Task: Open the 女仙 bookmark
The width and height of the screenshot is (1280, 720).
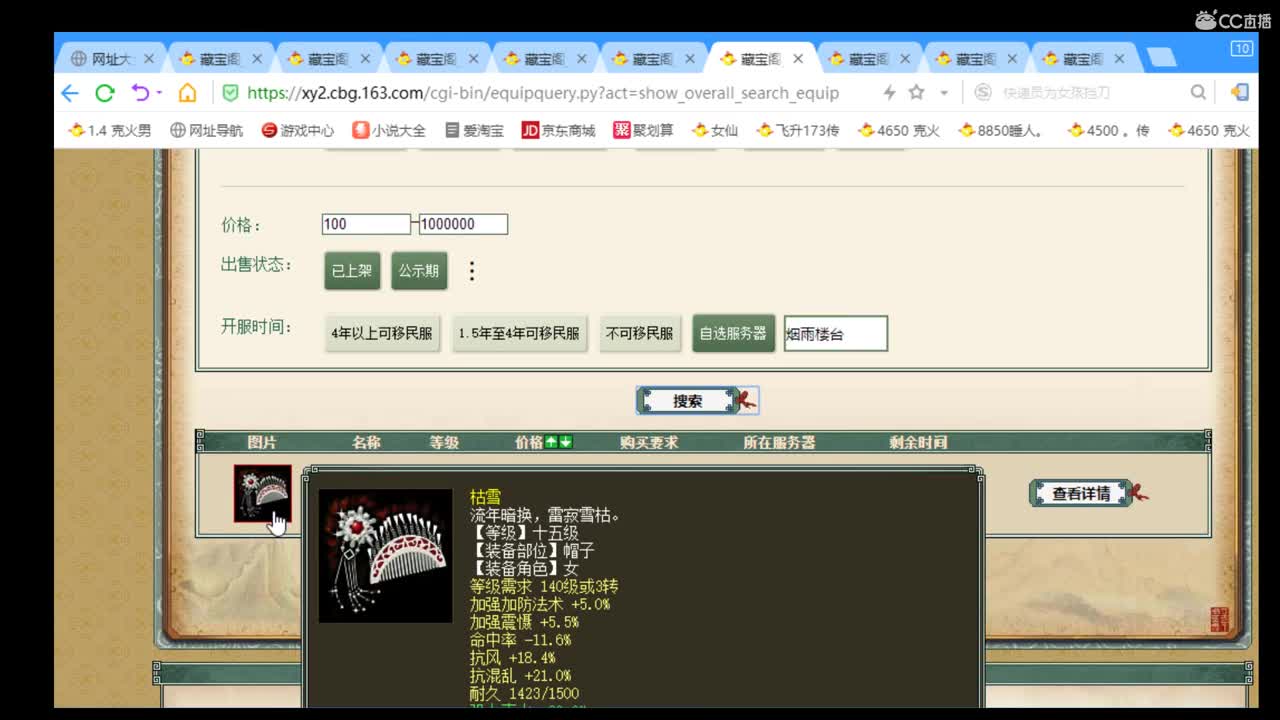Action: 715,130
